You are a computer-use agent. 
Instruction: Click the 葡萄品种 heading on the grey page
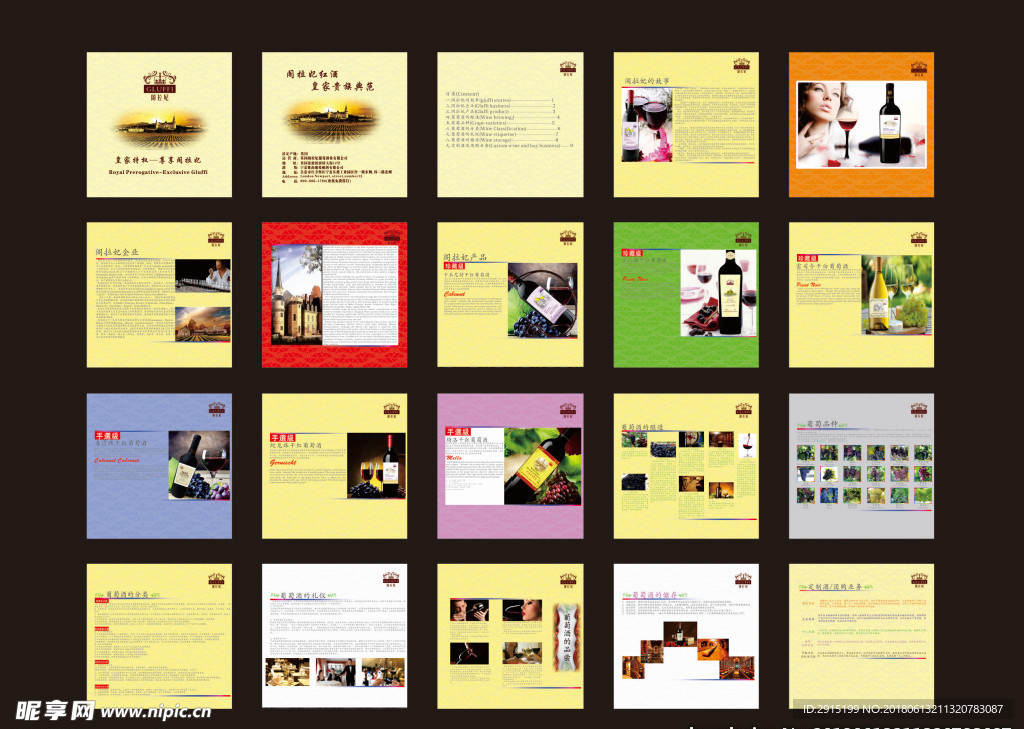pyautogui.click(x=822, y=424)
